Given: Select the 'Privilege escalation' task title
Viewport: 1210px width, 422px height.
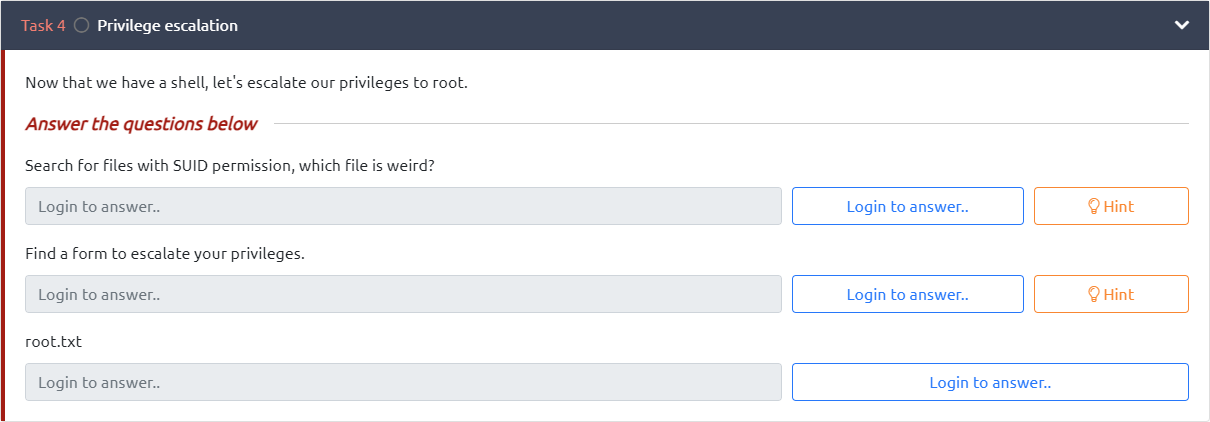Looking at the screenshot, I should [167, 26].
